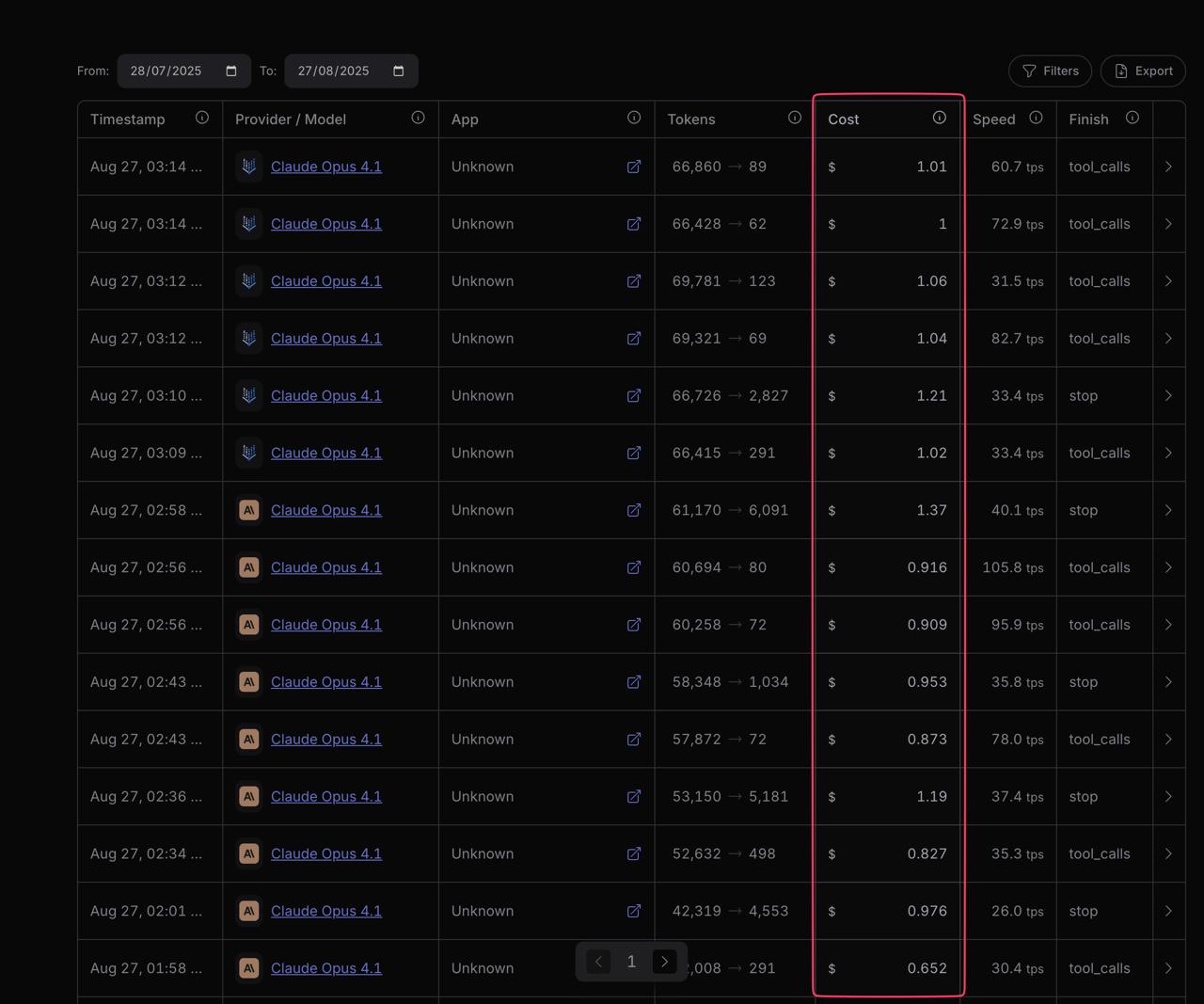Open external app link in the 58,348 tokens row

(634, 682)
